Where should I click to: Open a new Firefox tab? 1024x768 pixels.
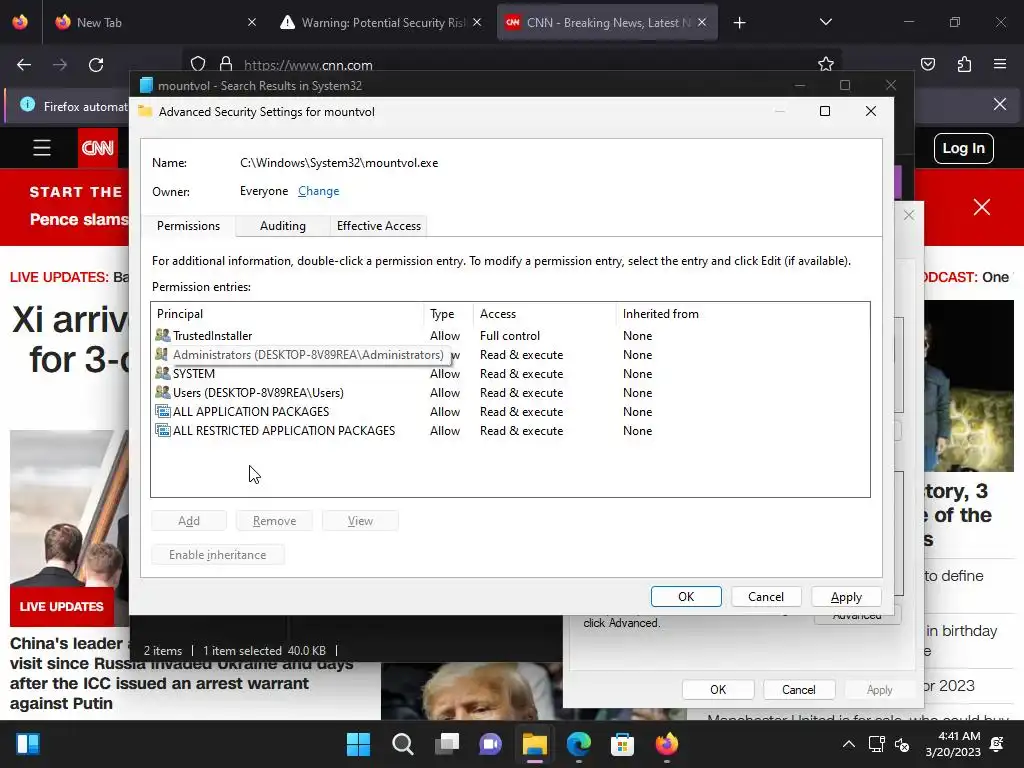739,23
